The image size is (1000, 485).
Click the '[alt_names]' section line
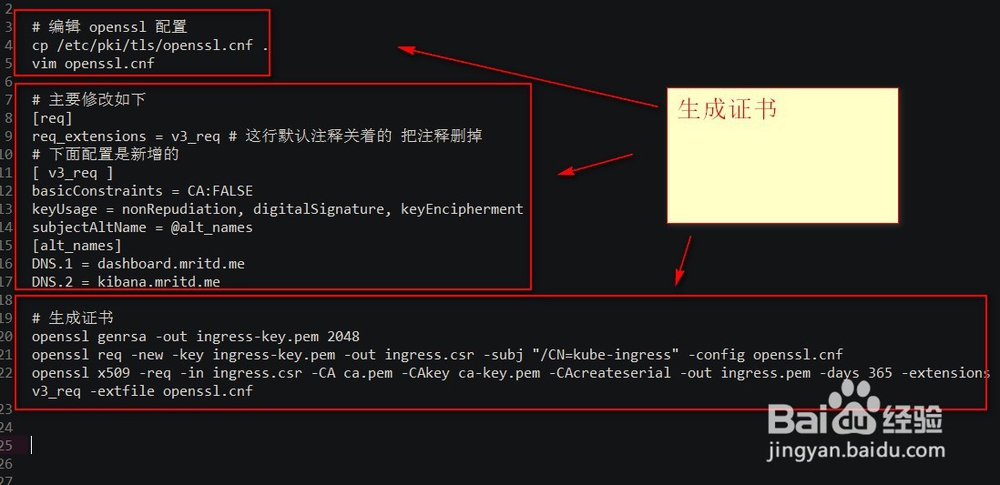point(77,245)
